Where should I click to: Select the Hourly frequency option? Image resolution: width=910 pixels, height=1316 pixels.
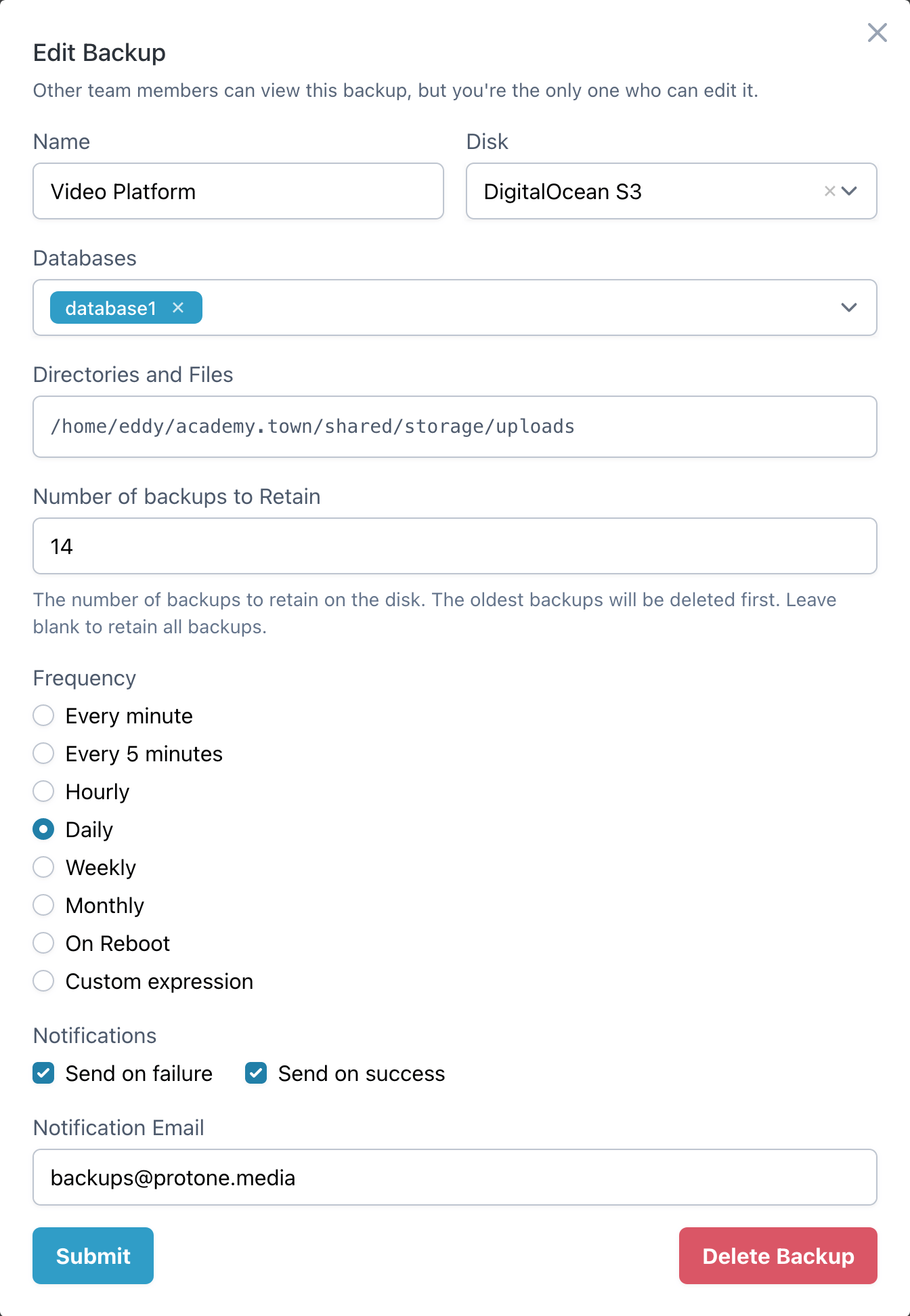(43, 791)
